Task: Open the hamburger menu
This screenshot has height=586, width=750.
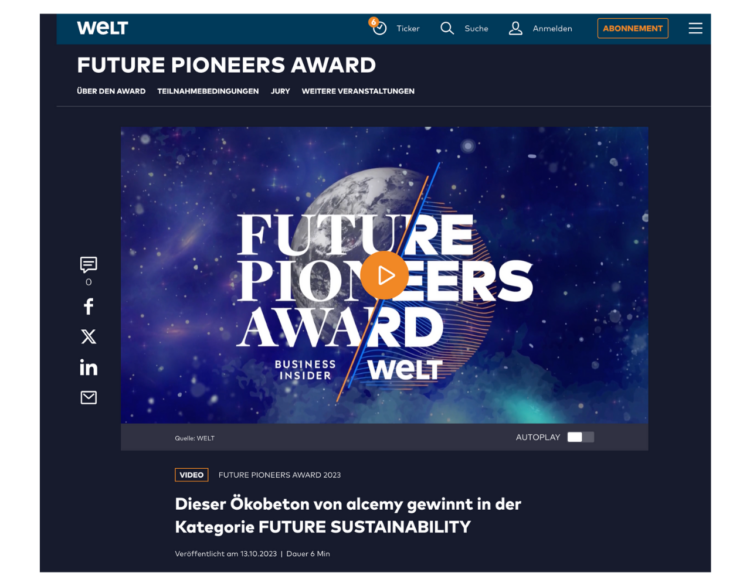Action: (x=695, y=28)
